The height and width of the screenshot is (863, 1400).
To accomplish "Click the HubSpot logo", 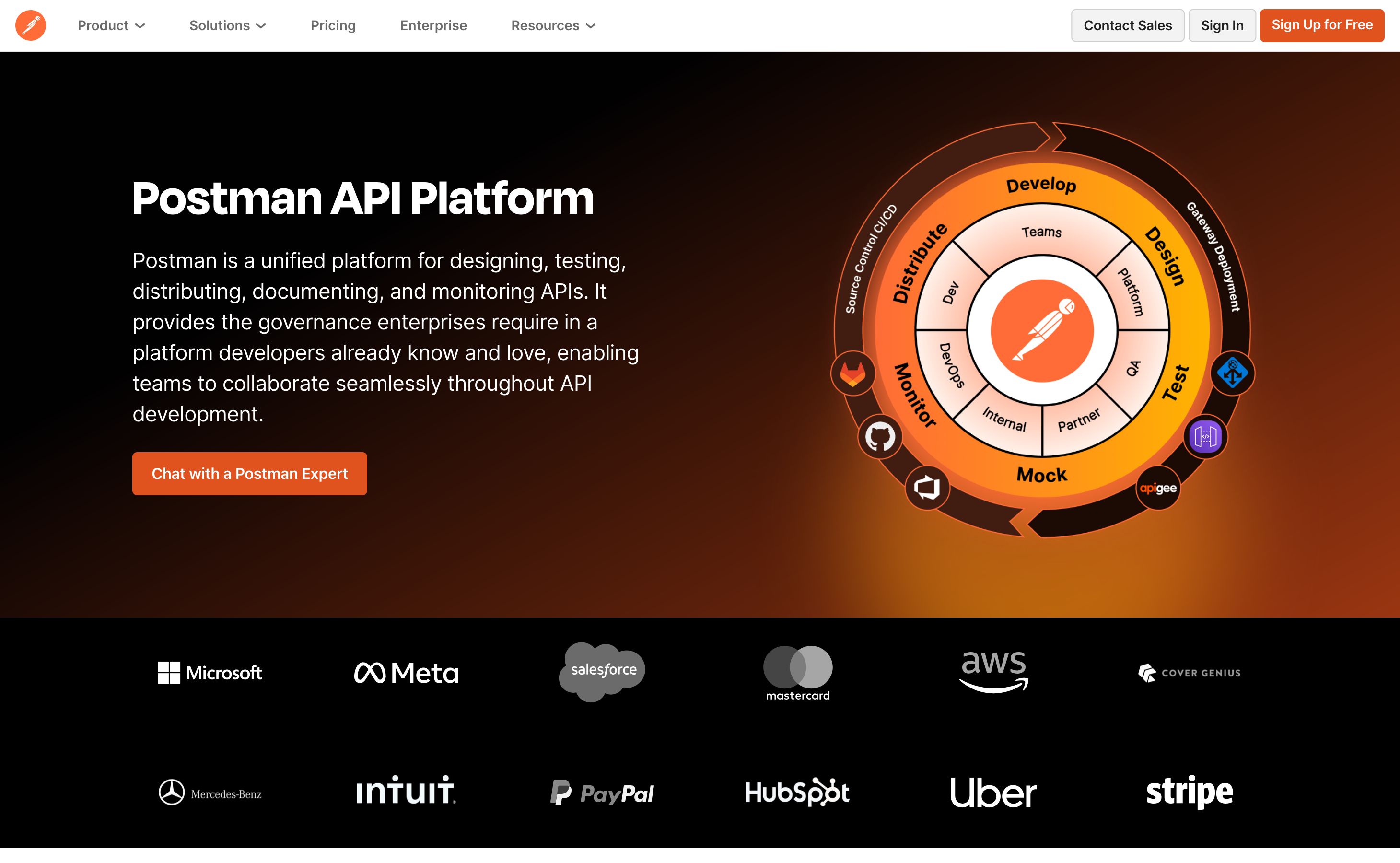I will pos(798,792).
